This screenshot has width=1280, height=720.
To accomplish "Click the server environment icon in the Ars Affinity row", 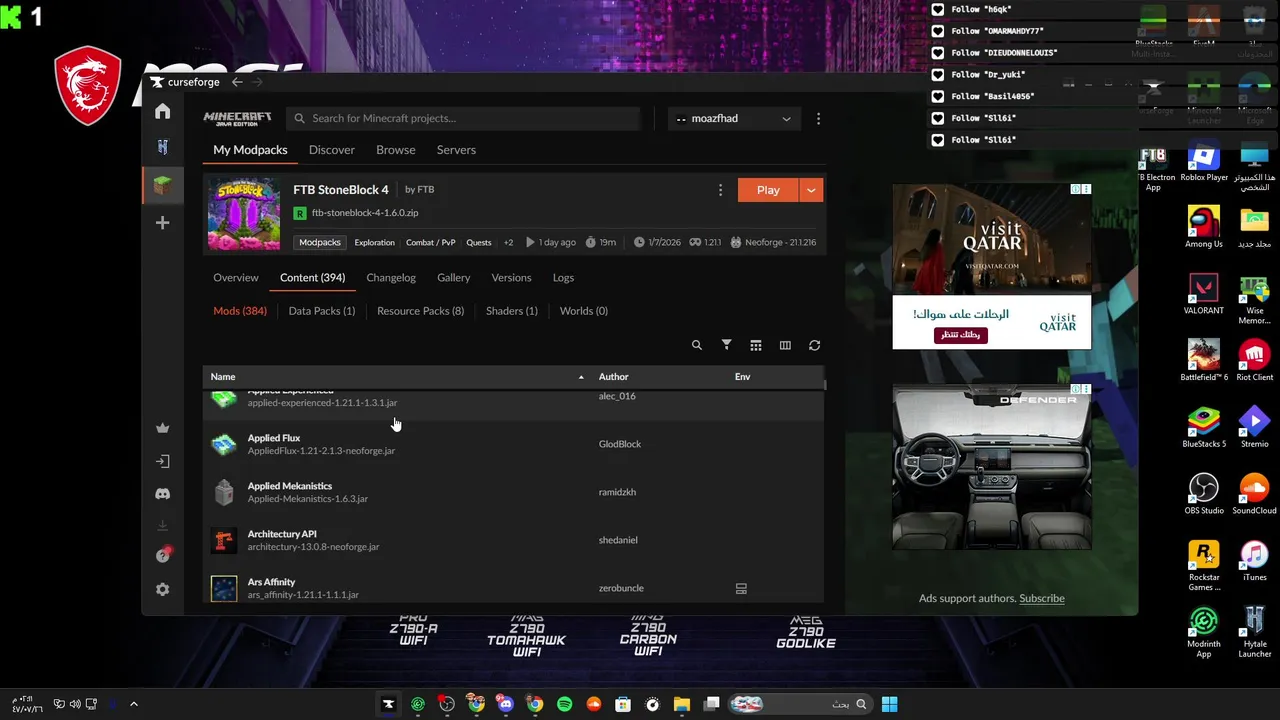I will [x=741, y=589].
